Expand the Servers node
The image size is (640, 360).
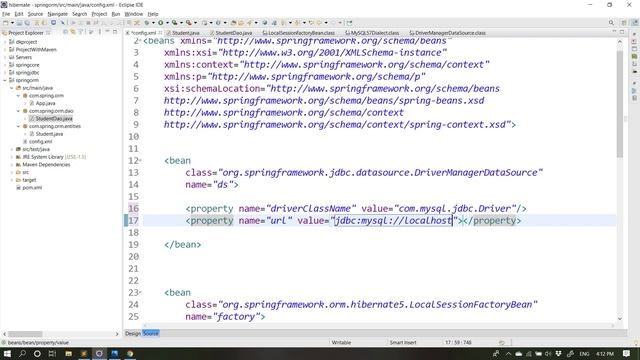[5, 58]
